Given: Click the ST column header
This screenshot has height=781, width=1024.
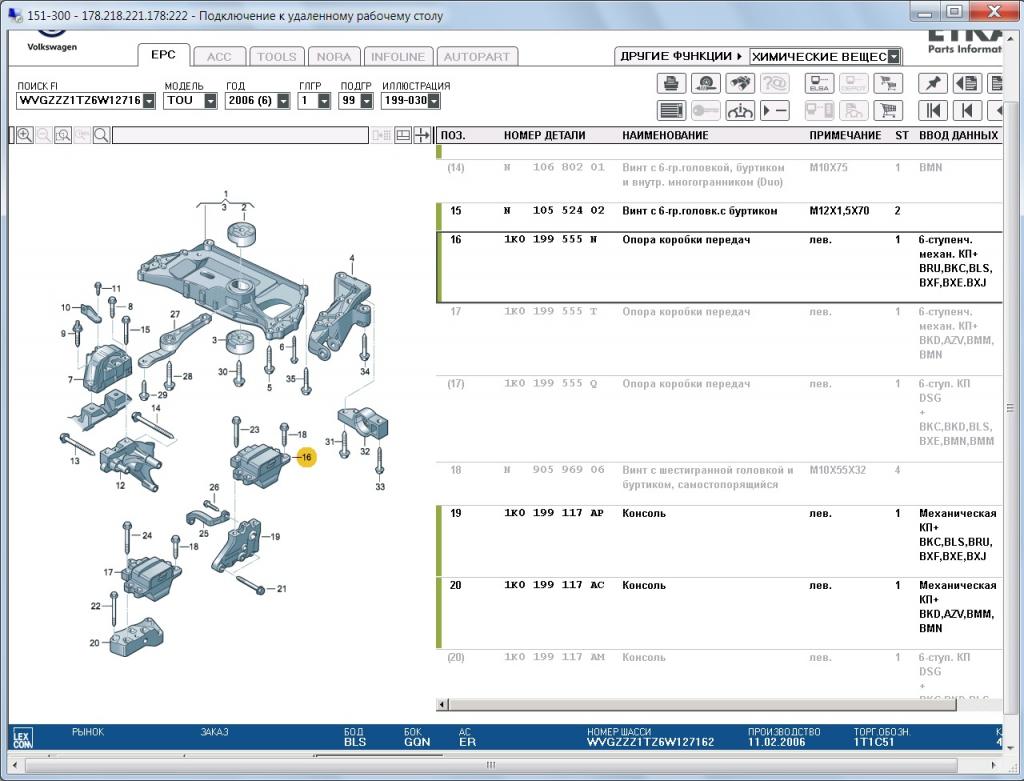Looking at the screenshot, I should coord(902,135).
